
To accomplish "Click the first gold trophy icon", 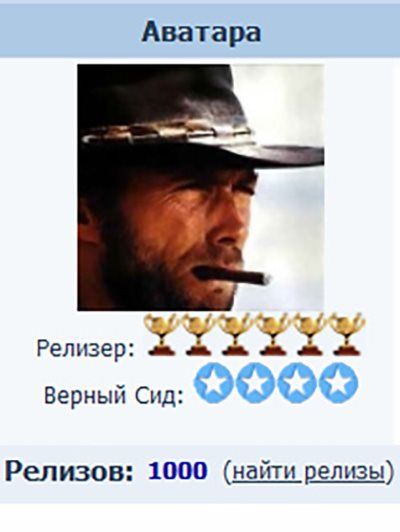I will (x=161, y=335).
